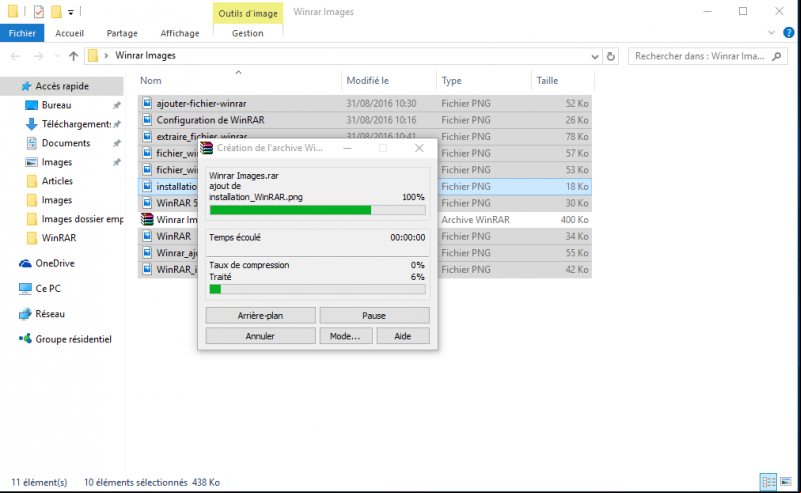Click the Téléchargements download arrow icon
801x493 pixels.
pos(31,124)
